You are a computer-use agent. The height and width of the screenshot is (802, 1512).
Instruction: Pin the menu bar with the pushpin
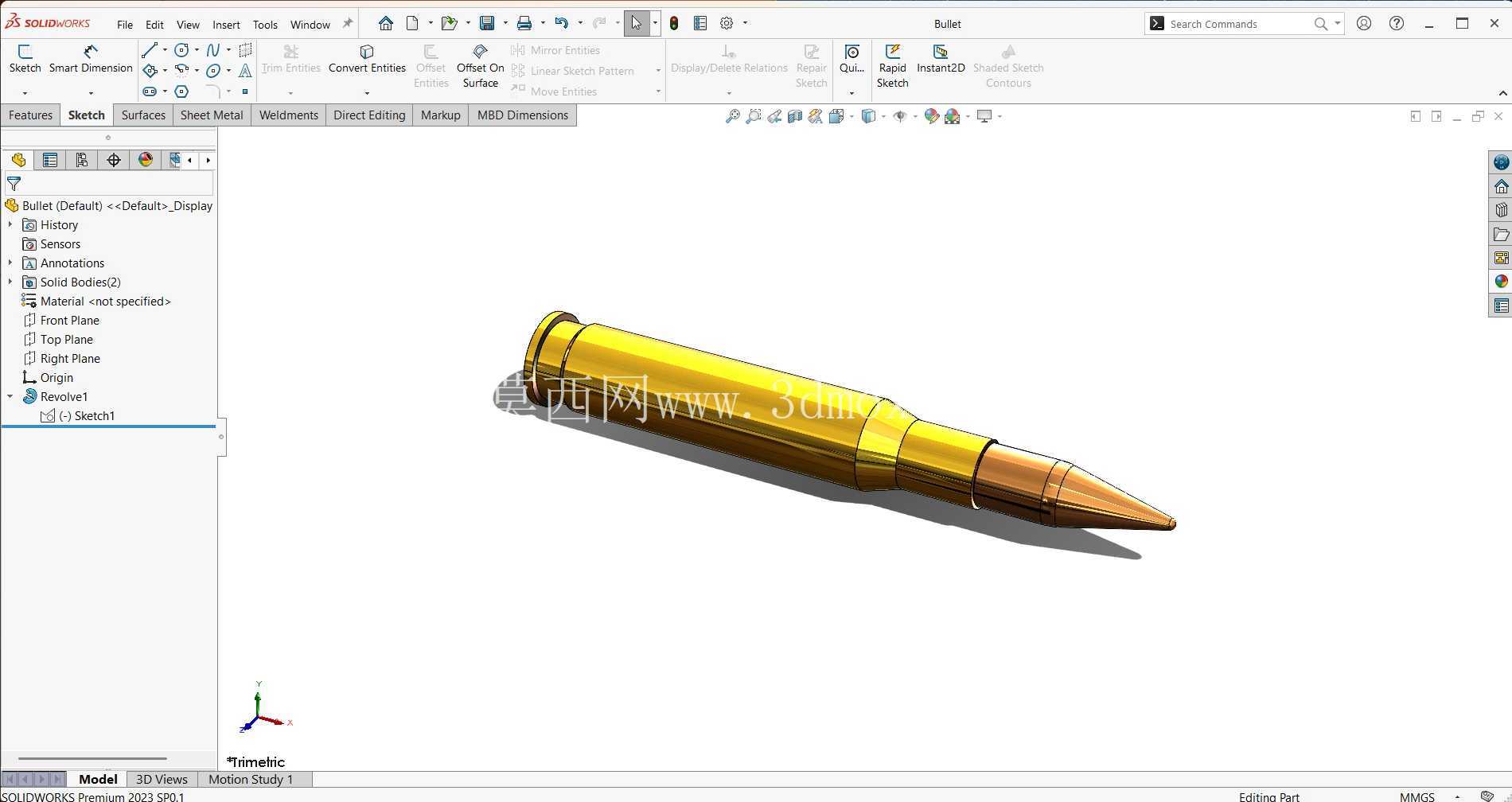click(x=347, y=24)
